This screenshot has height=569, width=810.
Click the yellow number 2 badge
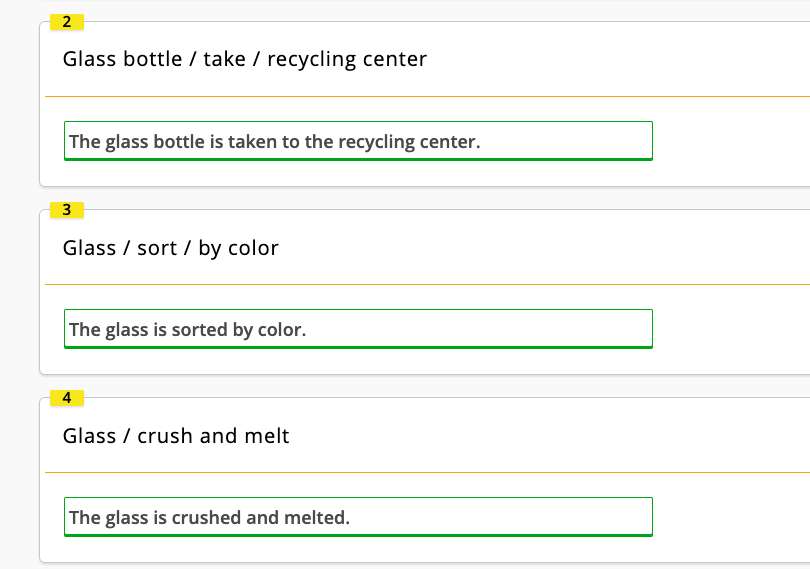pyautogui.click(x=67, y=22)
